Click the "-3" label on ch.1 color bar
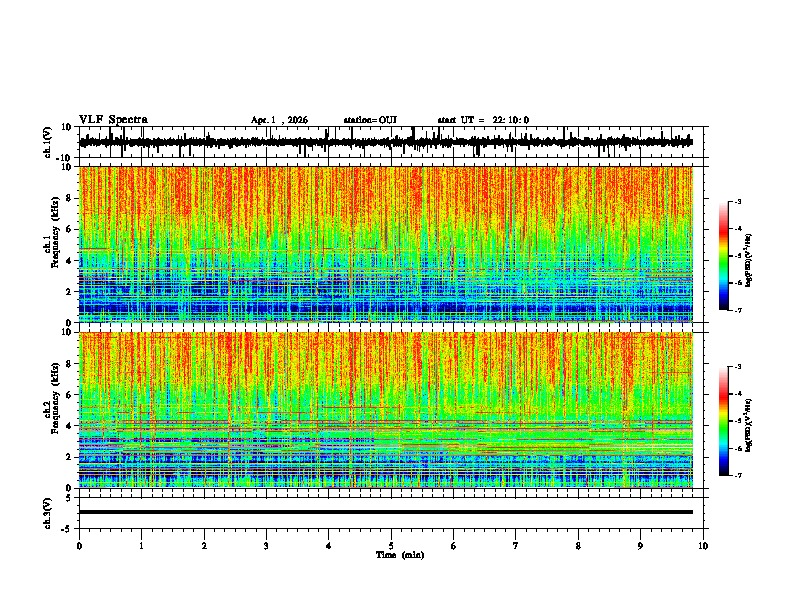This screenshot has height=612, width=792. pyautogui.click(x=737, y=202)
